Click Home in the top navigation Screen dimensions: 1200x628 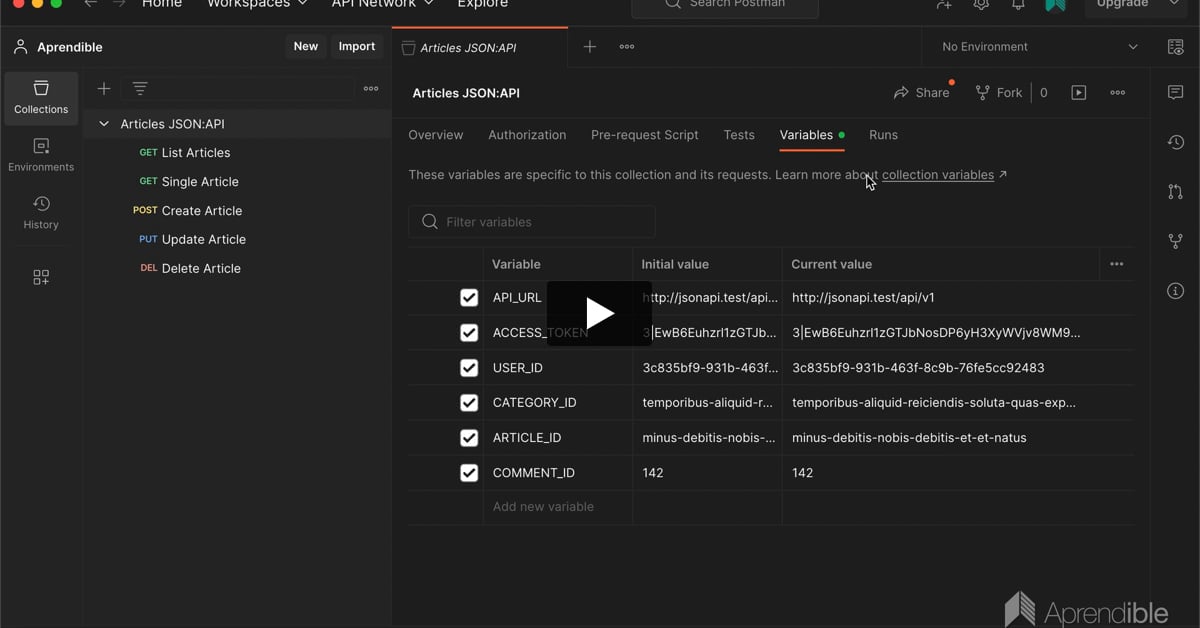point(162,4)
